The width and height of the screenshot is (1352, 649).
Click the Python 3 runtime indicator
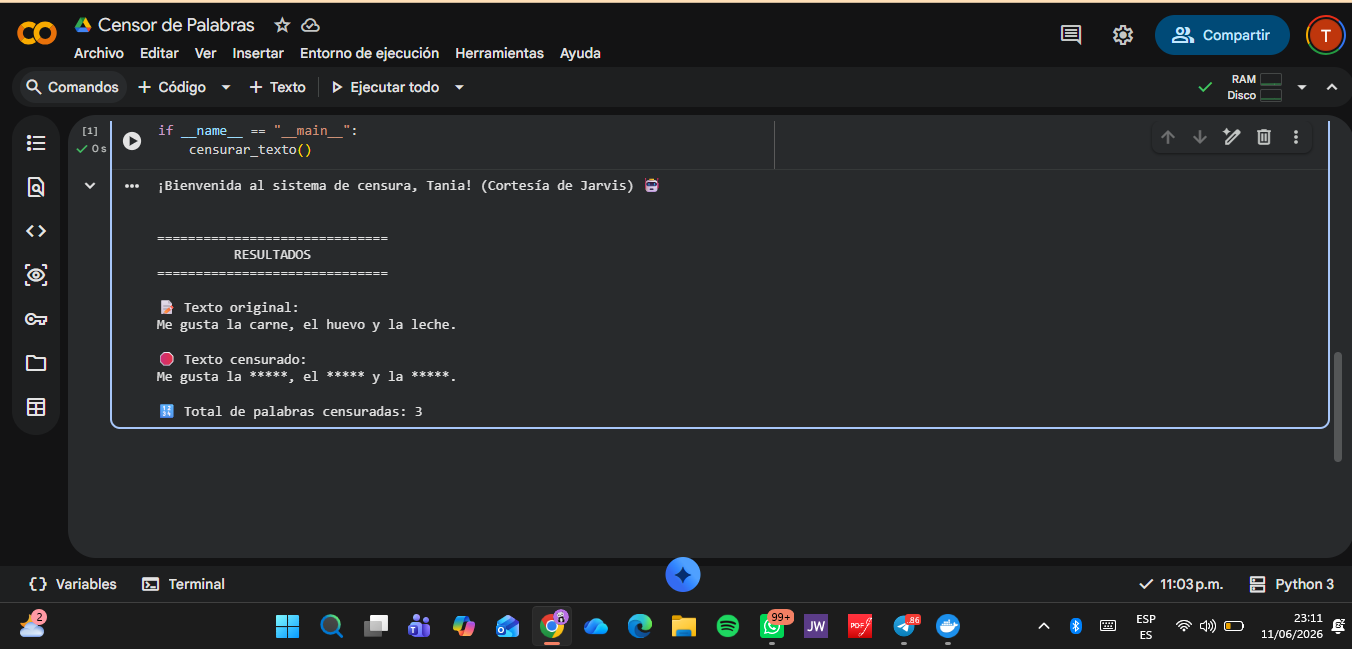click(1292, 584)
